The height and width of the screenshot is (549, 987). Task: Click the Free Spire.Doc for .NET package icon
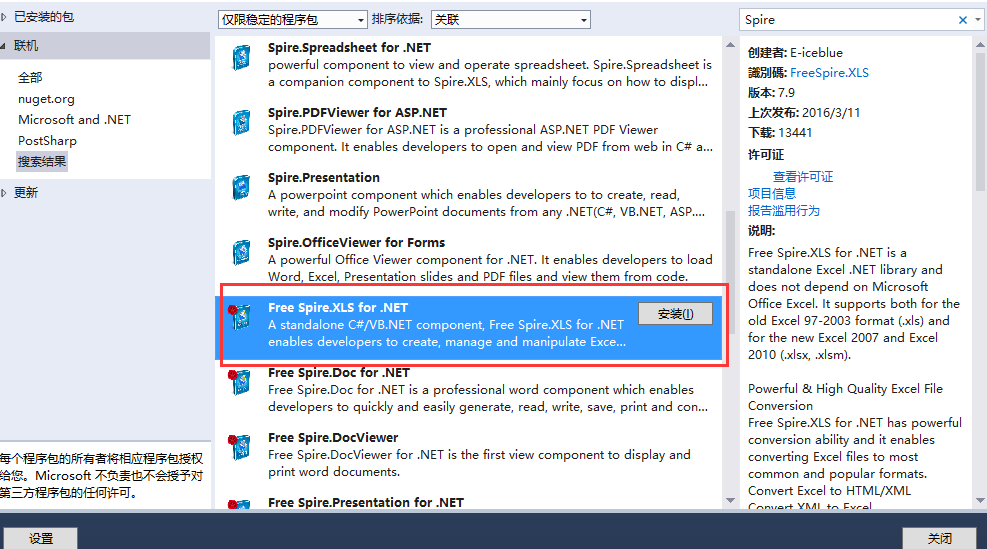click(240, 382)
